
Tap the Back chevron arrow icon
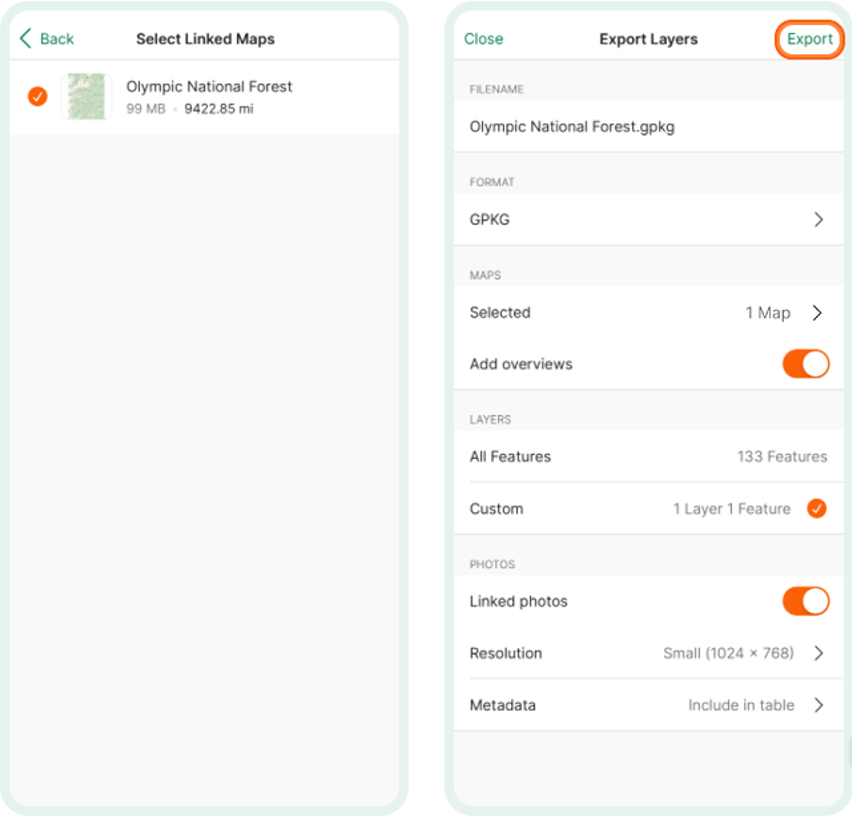[x=26, y=39]
